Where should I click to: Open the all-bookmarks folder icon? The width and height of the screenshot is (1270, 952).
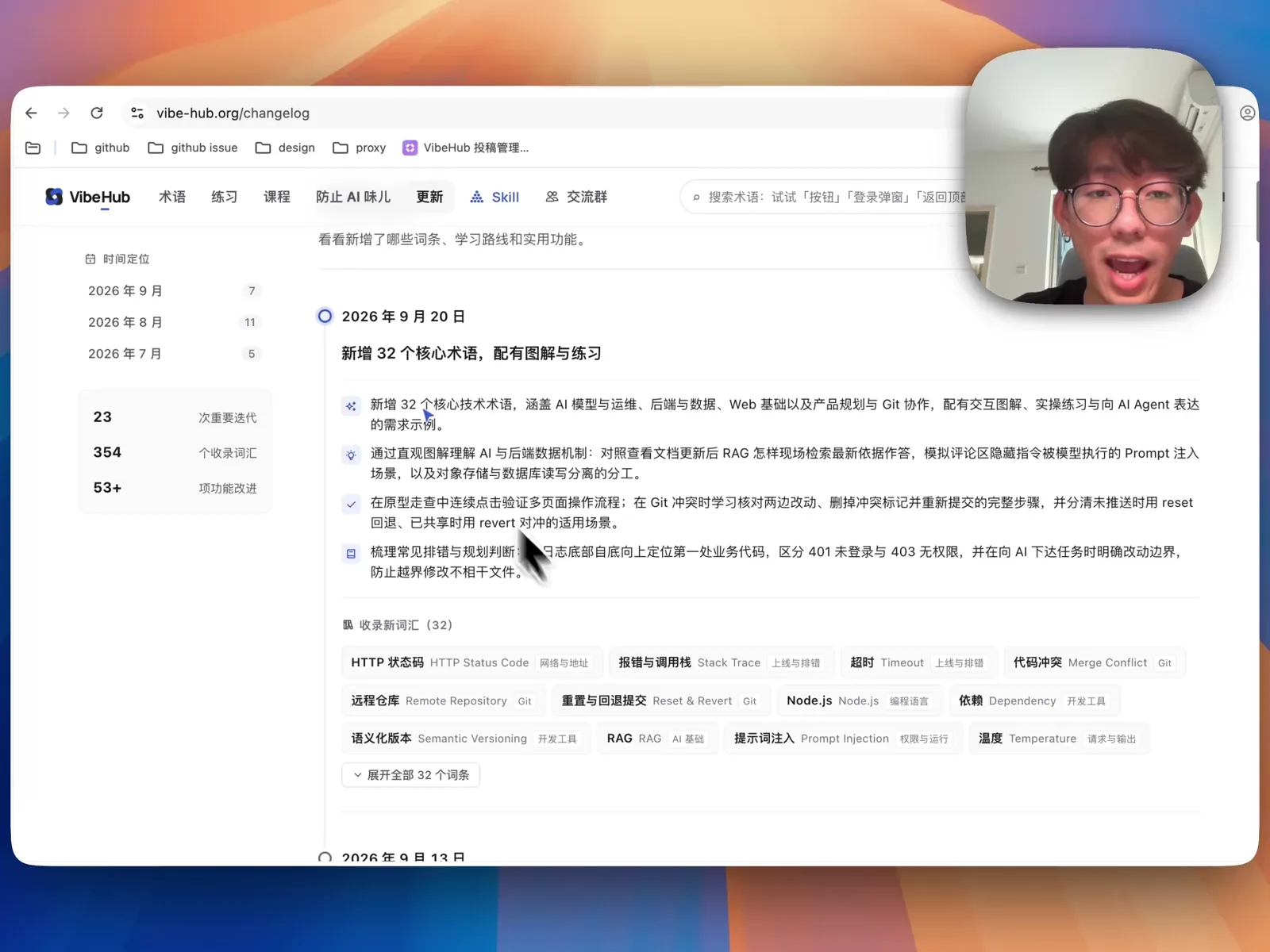click(x=33, y=148)
